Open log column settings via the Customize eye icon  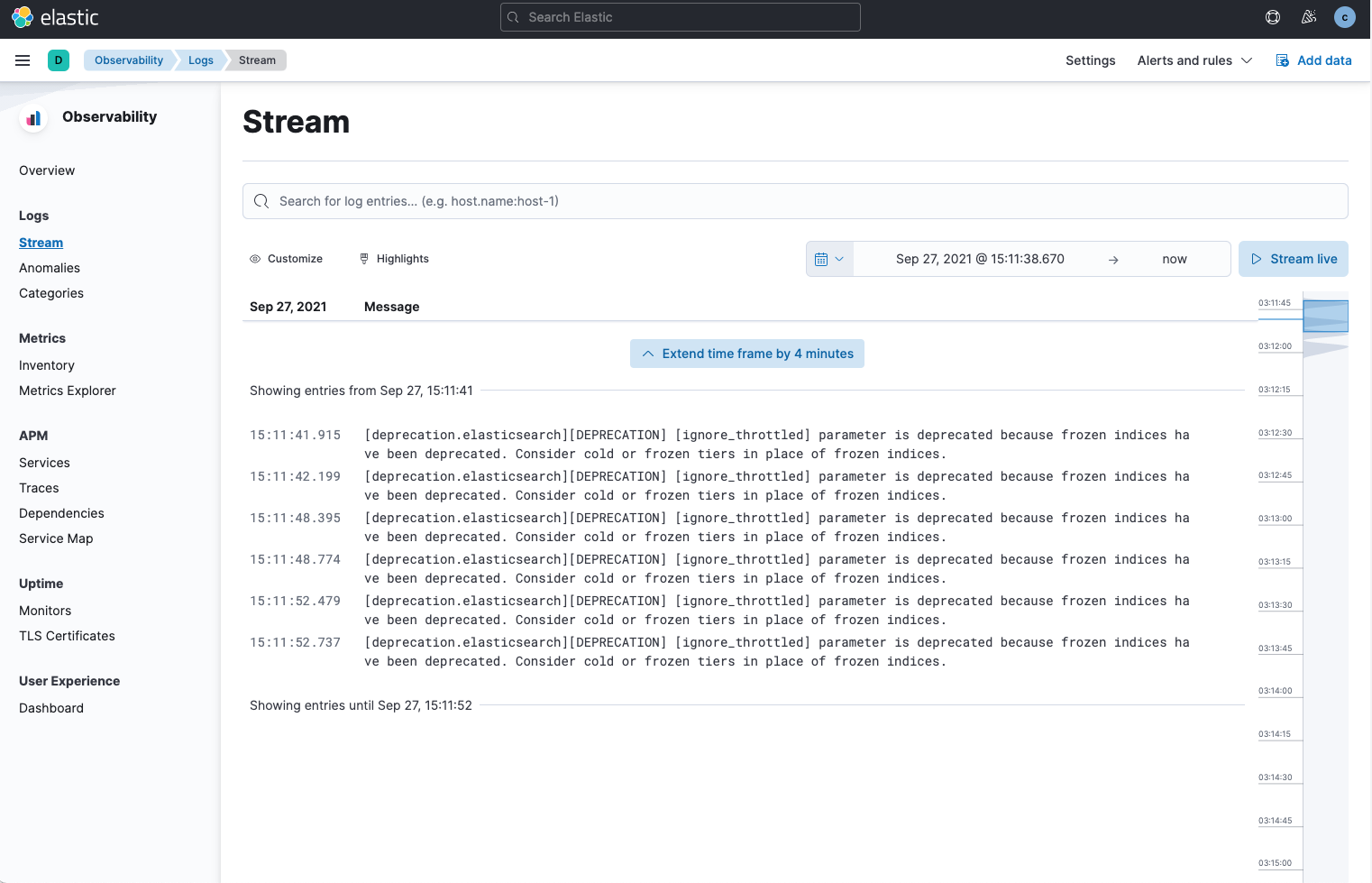[x=255, y=259]
